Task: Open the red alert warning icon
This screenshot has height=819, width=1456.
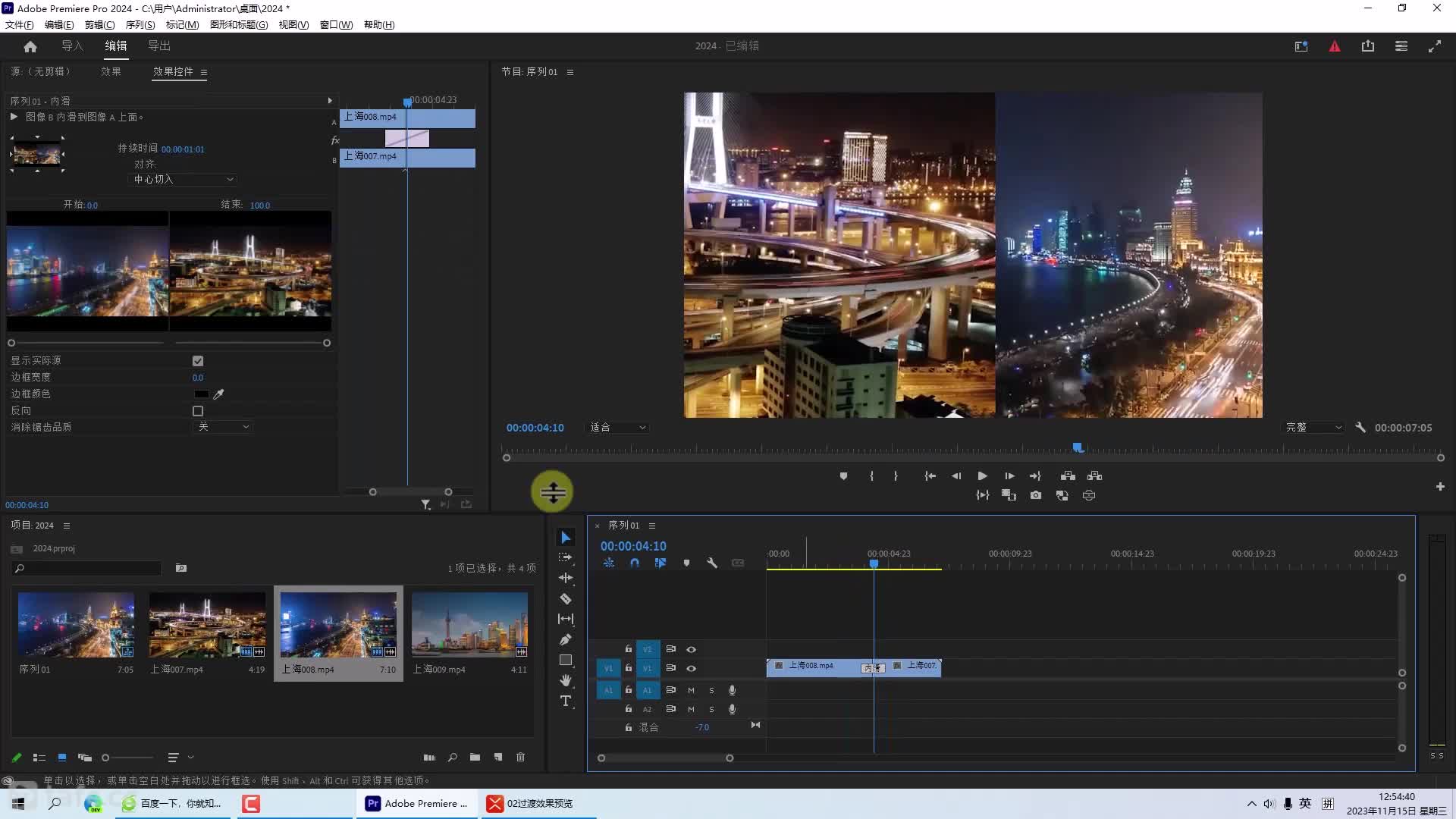Action: pos(1335,46)
